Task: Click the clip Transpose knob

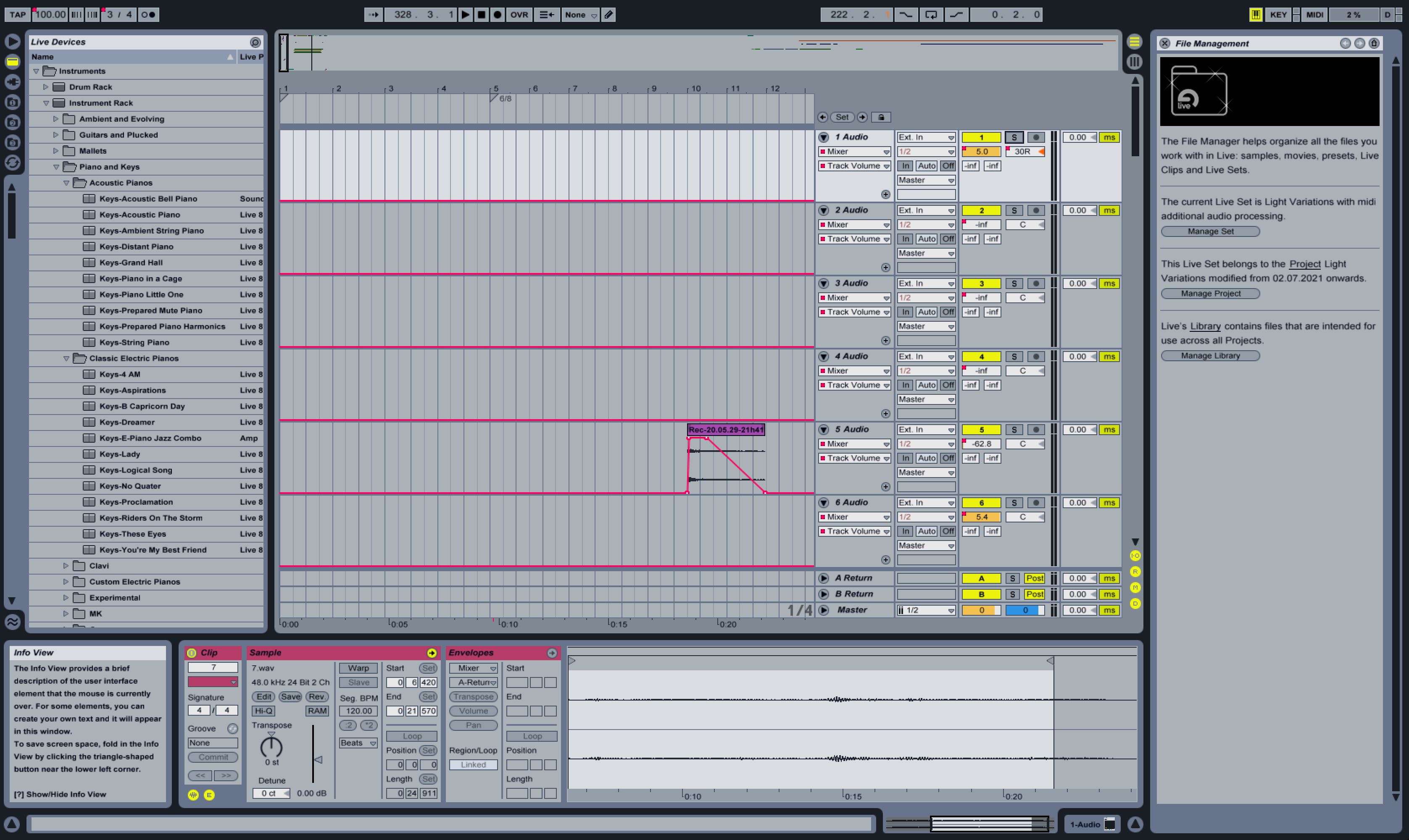Action: tap(271, 747)
